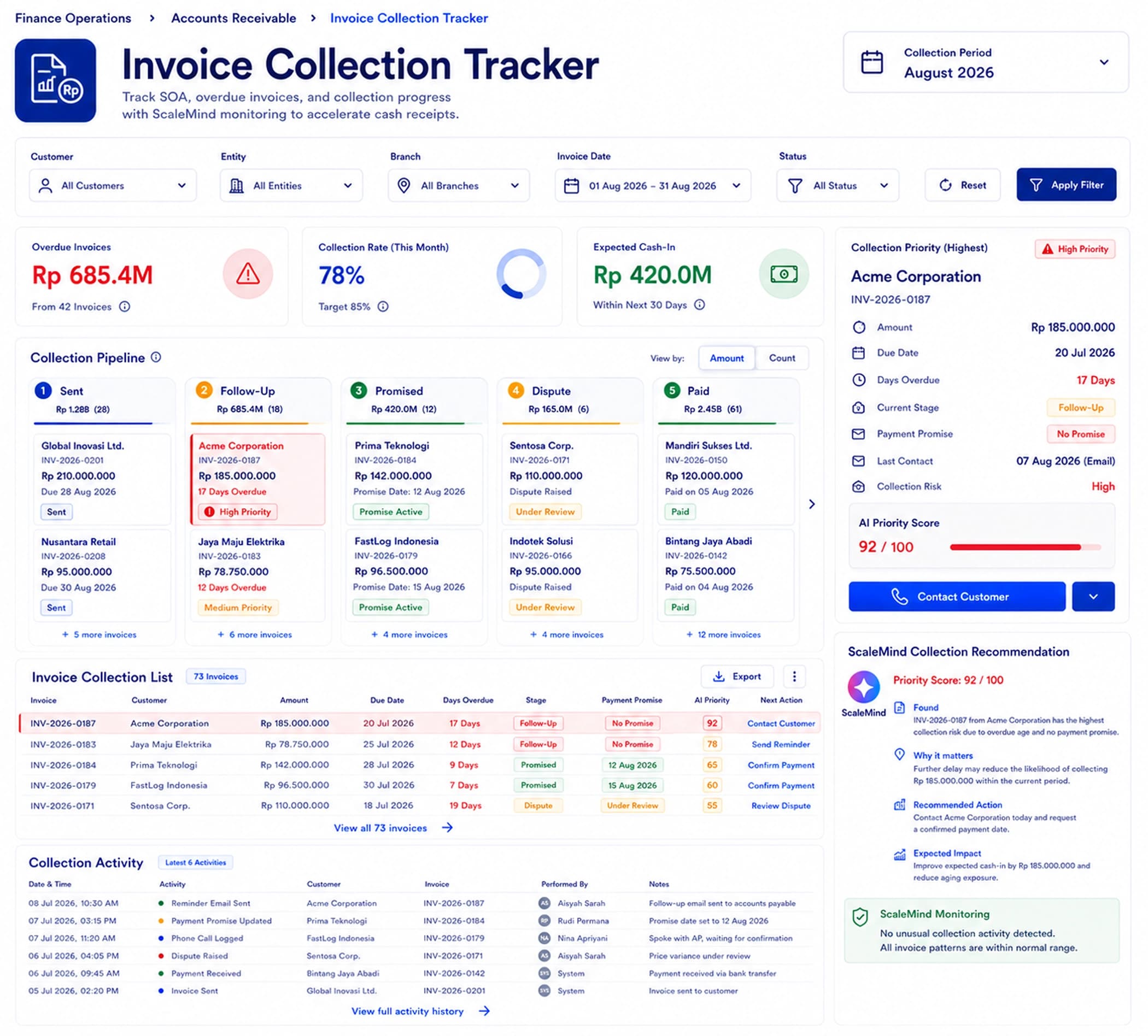Expand the Contact Customer options arrow

click(x=1093, y=597)
